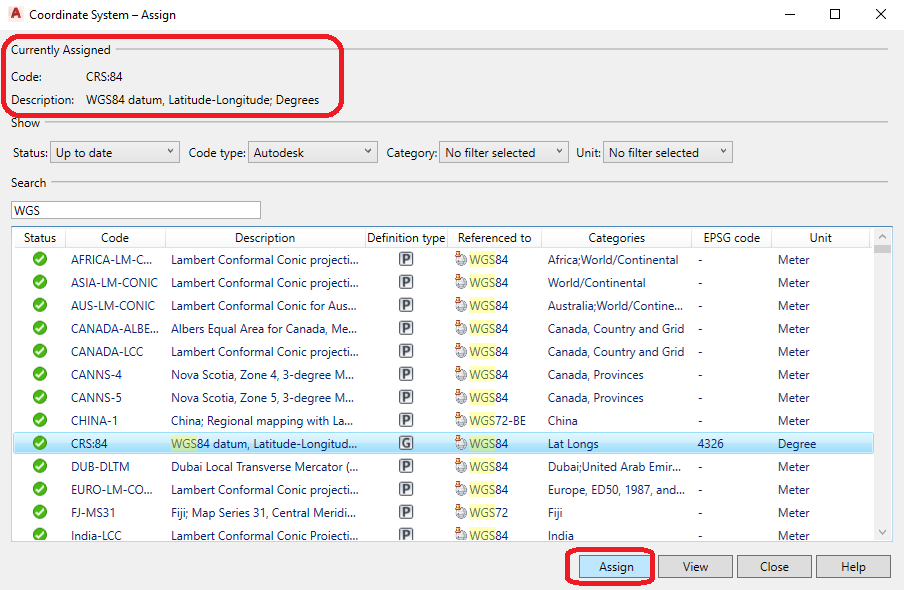The height and width of the screenshot is (590, 904).
Task: Click the green status icon for DUB-DLTM
Action: 40,466
